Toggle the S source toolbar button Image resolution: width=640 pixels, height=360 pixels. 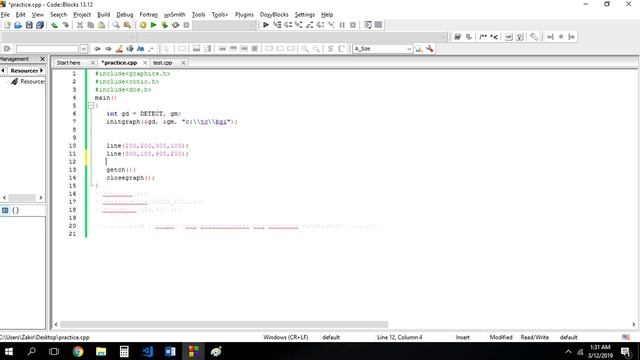(x=330, y=49)
